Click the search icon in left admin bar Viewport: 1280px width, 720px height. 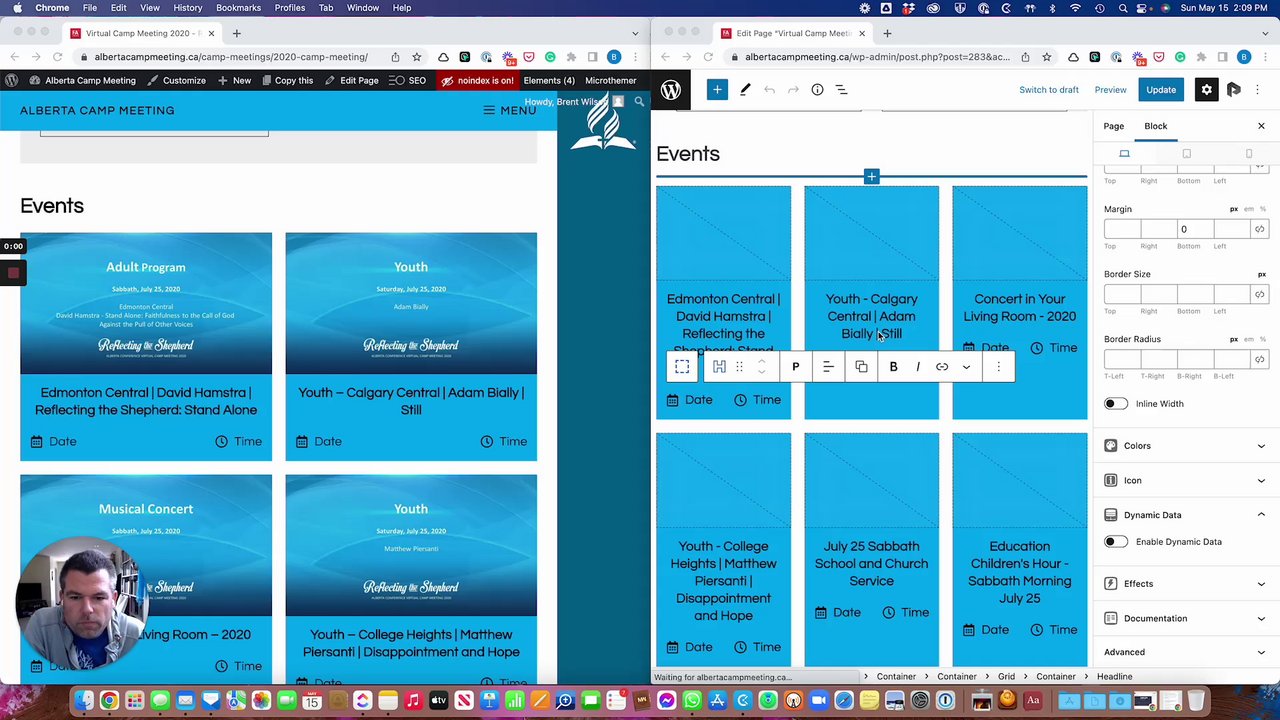pyautogui.click(x=639, y=102)
